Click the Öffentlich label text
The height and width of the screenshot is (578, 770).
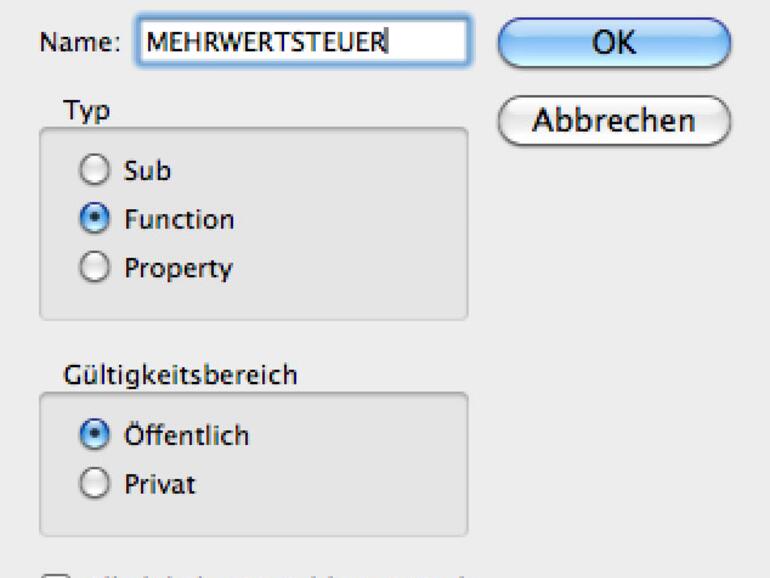pos(186,436)
